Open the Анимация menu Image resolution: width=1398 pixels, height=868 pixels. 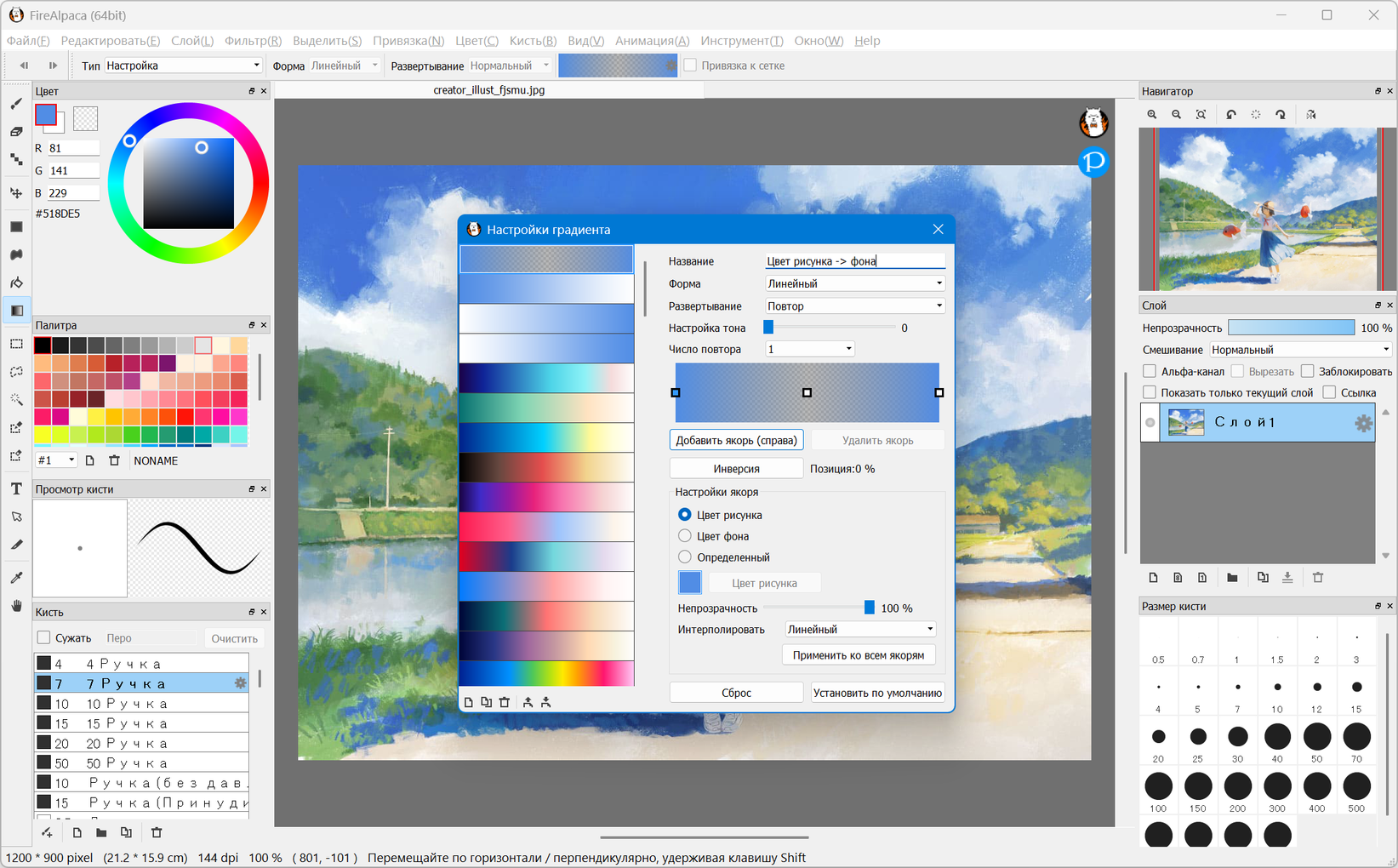[652, 41]
